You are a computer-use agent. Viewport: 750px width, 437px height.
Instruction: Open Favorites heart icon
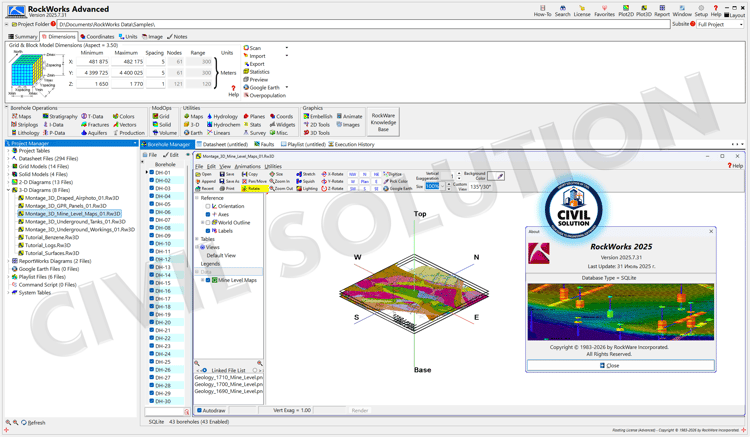pyautogui.click(x=605, y=11)
